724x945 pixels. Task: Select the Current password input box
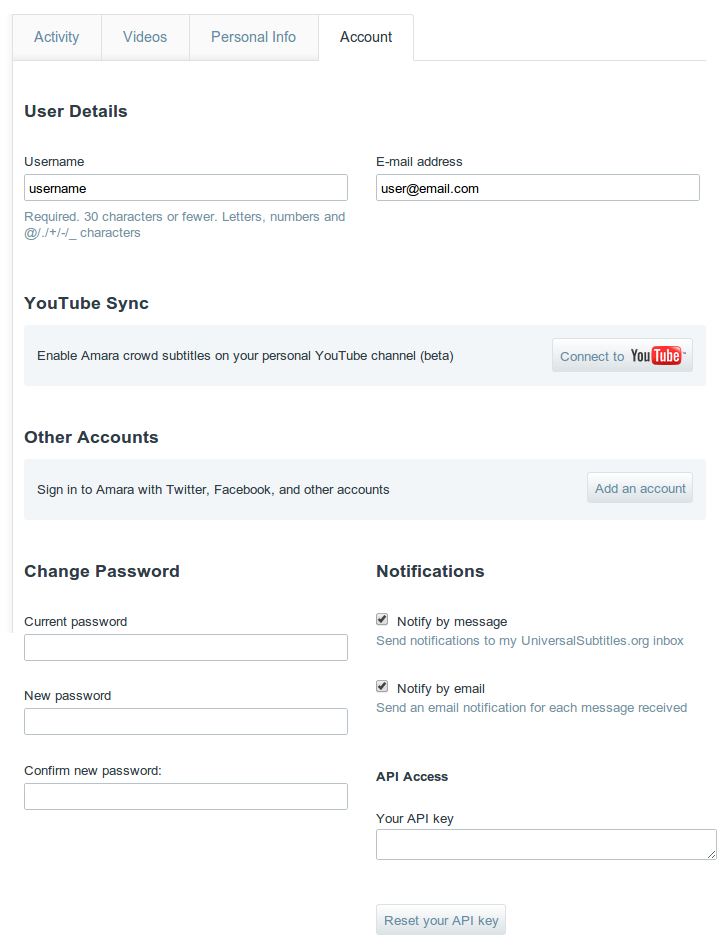[x=186, y=648]
